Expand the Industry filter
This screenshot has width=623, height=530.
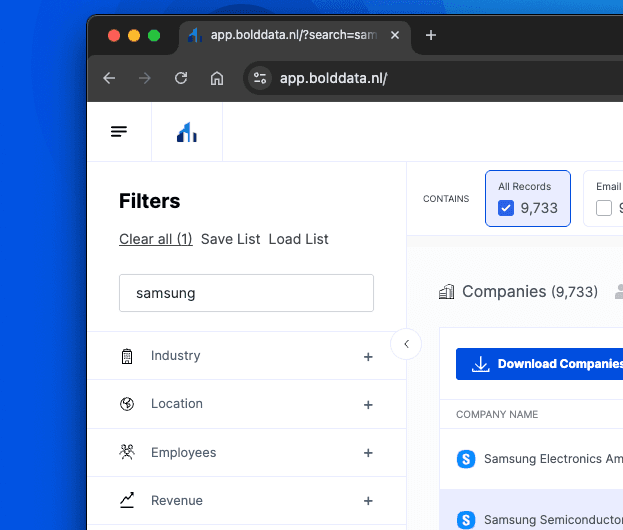[x=368, y=357]
